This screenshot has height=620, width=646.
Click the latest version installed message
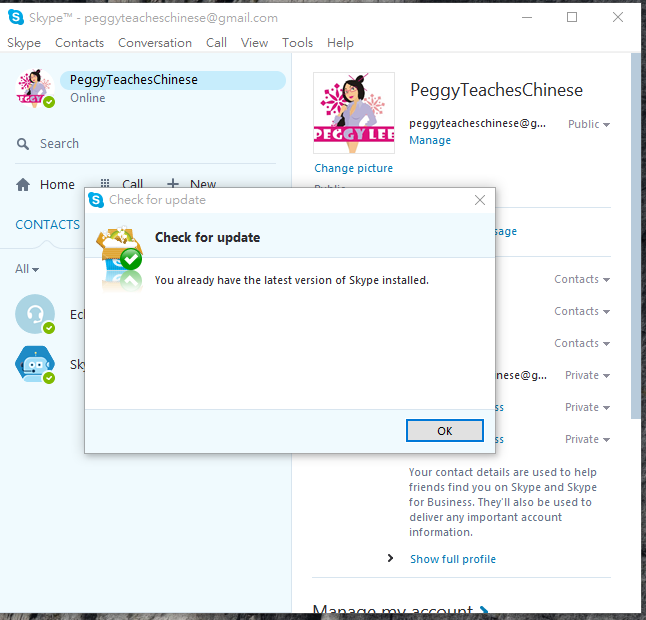[292, 280]
